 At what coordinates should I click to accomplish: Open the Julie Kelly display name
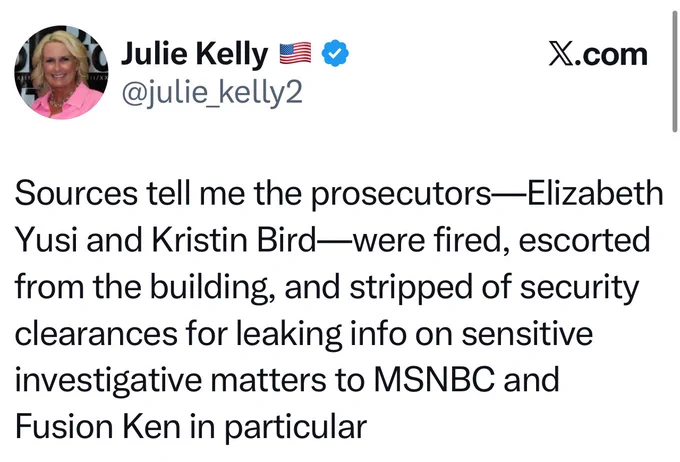pos(194,54)
